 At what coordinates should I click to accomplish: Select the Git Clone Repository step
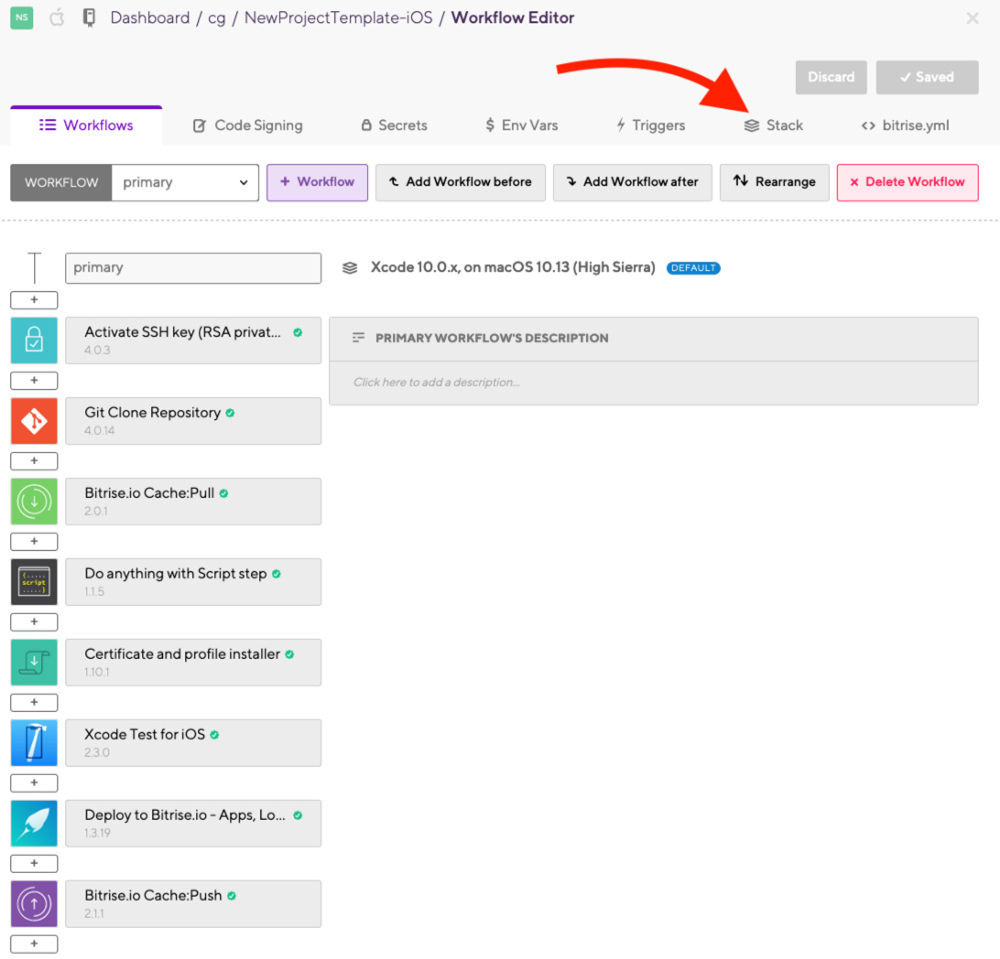193,421
